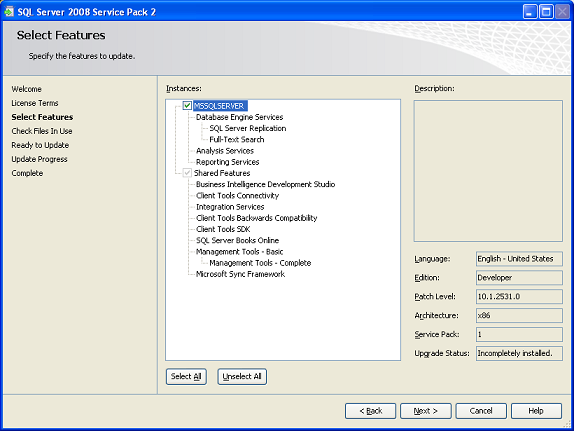Click the Patch Level field 10.1.2531.0
Image resolution: width=574 pixels, height=431 pixels.
[519, 297]
